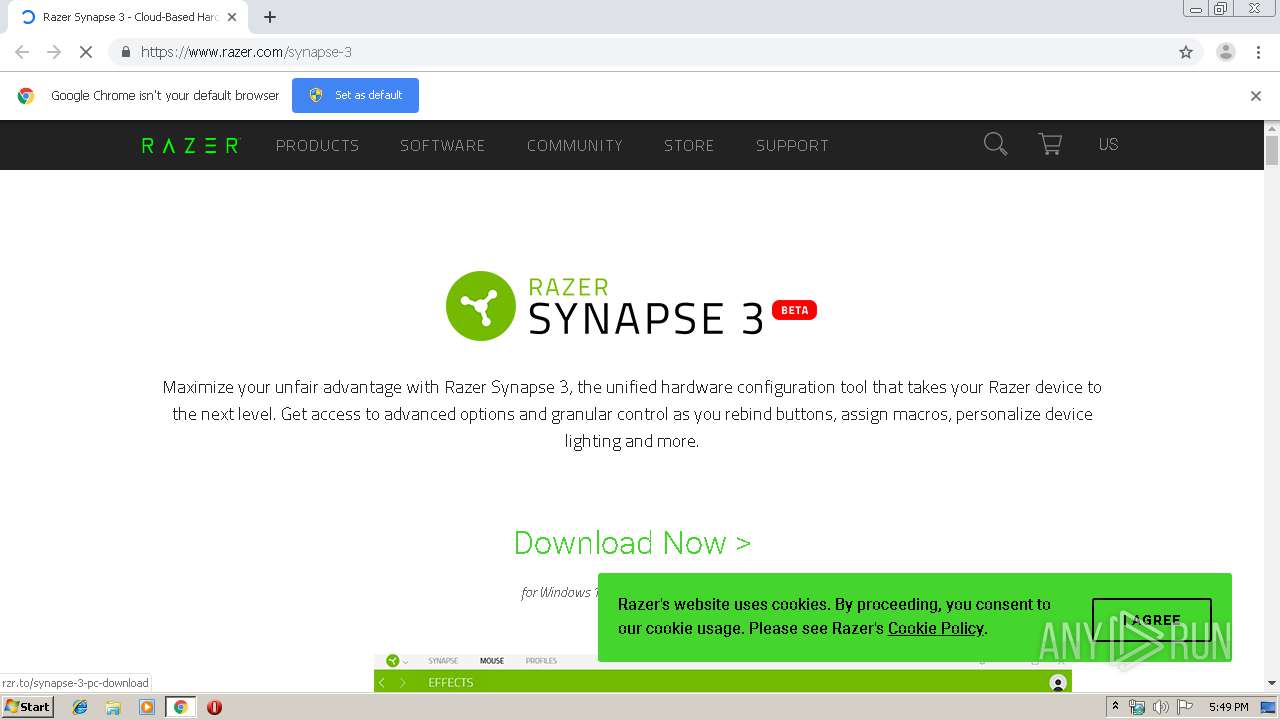
Task: Click the network tray icon
Action: point(1137,707)
